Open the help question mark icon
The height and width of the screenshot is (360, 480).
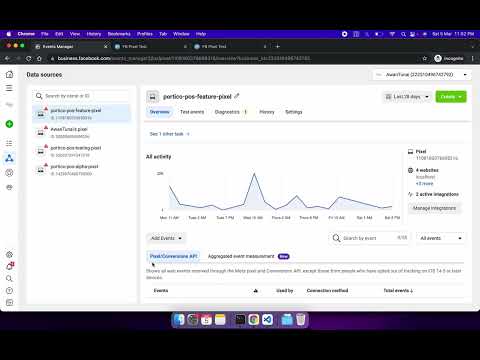point(9,291)
